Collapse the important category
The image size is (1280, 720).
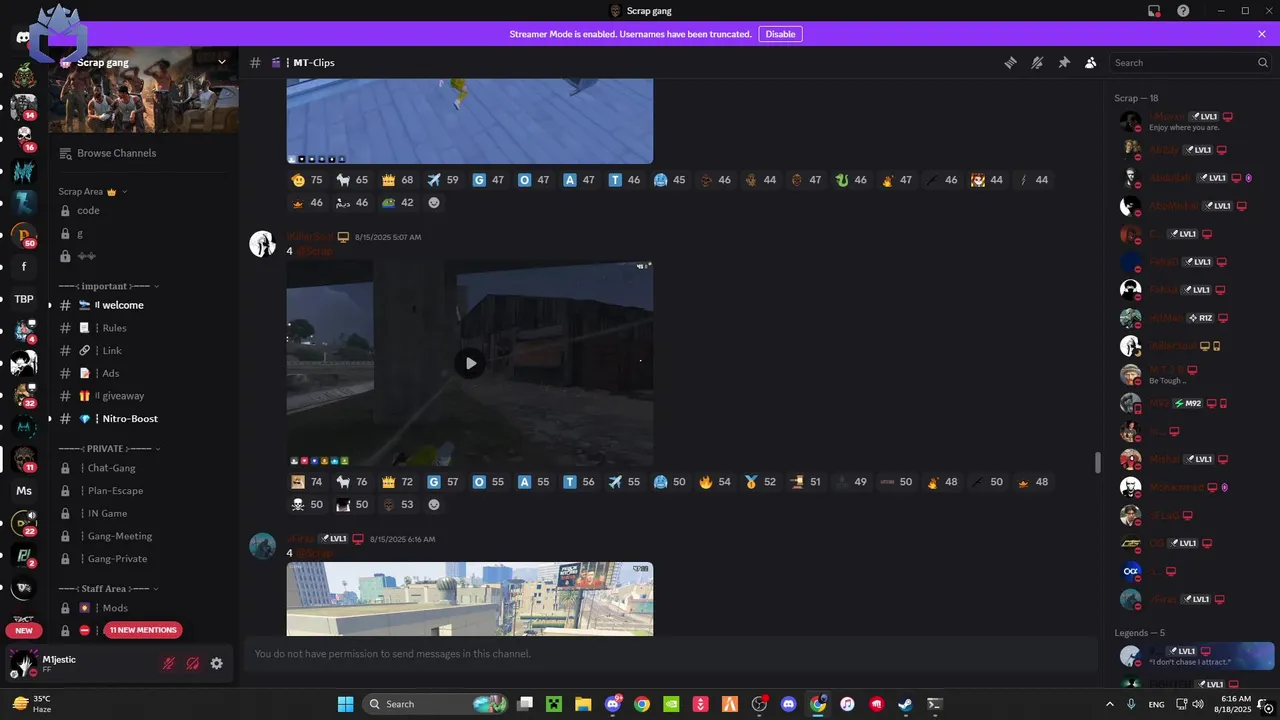click(x=110, y=286)
